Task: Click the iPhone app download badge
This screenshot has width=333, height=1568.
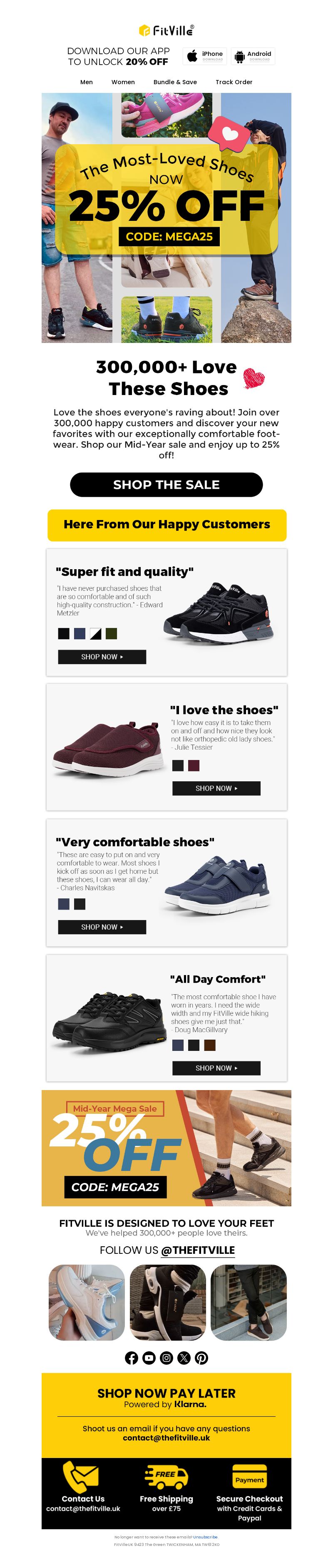Action: pos(205,56)
